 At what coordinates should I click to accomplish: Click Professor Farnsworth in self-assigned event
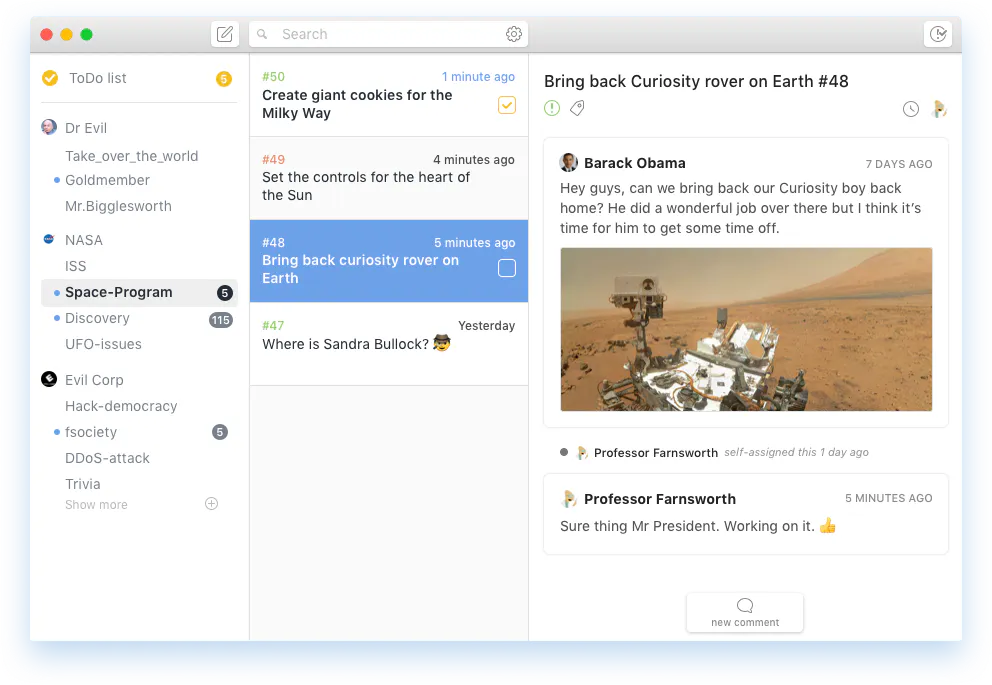point(656,453)
